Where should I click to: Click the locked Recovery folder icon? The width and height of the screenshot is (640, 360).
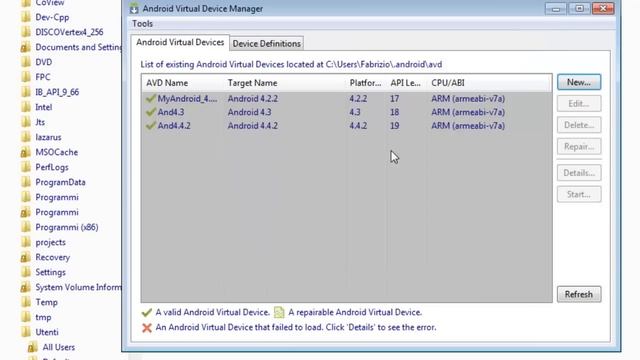26,257
